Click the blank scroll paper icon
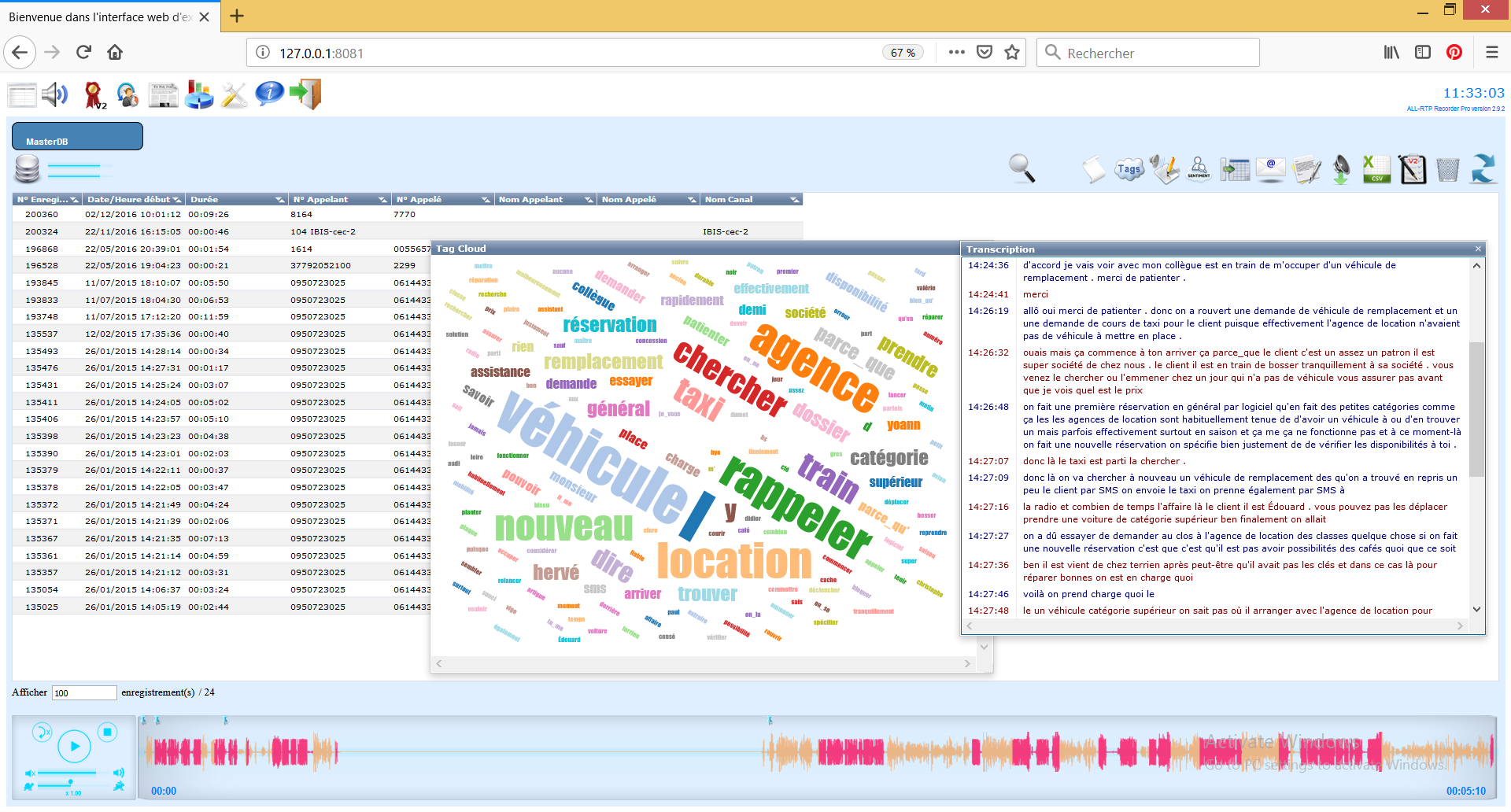Viewport: 1511px width, 812px height. [1093, 169]
